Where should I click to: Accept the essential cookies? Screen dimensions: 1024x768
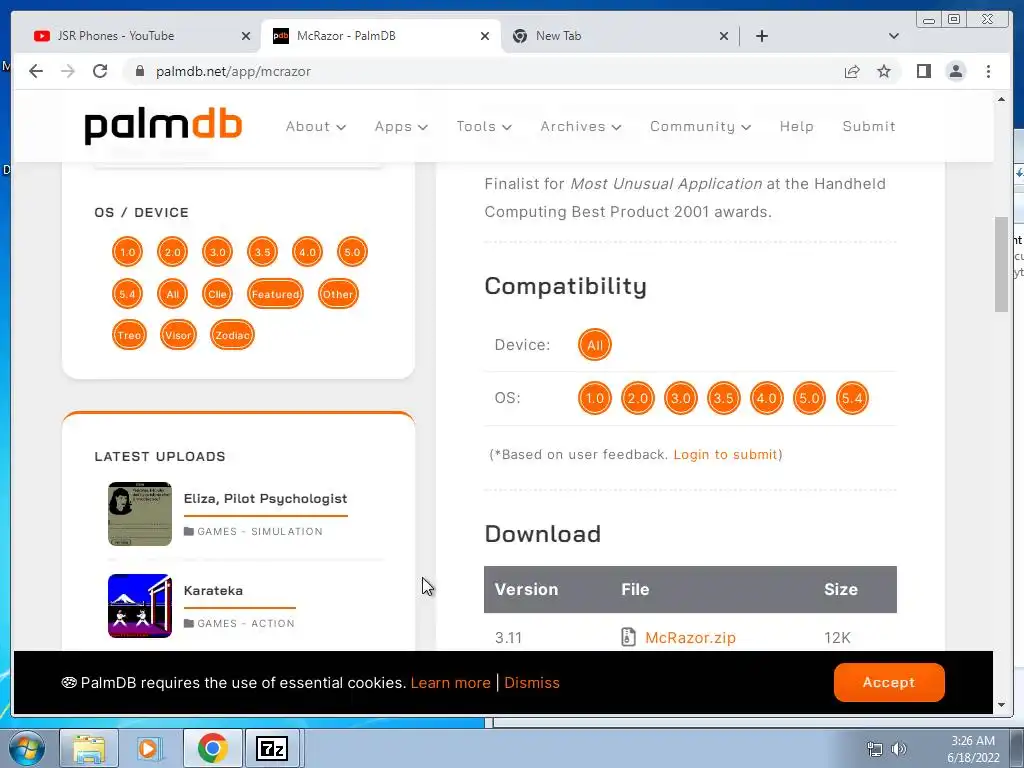(889, 682)
